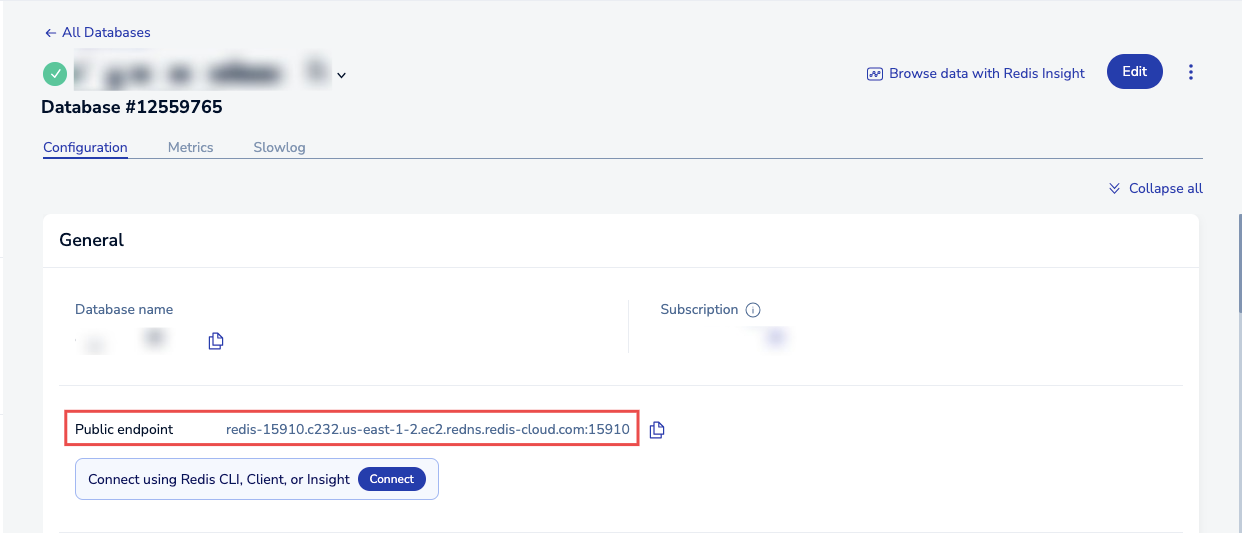This screenshot has width=1242, height=533.
Task: Open the Slowlog tab
Action: (x=279, y=147)
